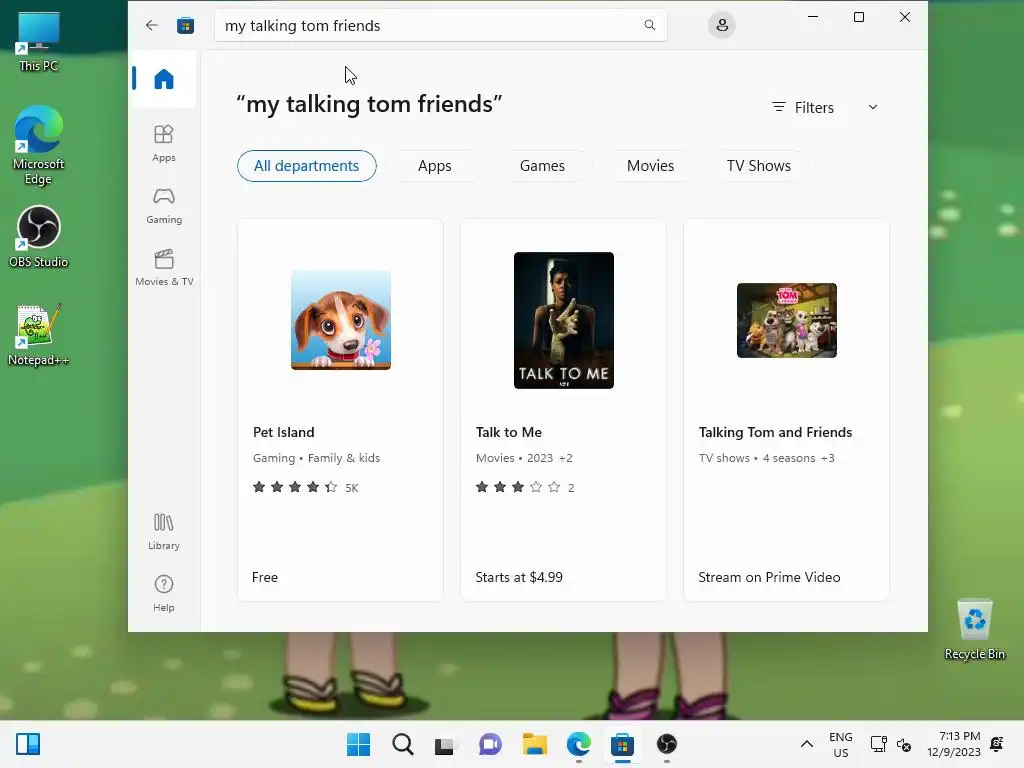Viewport: 1024px width, 768px height.
Task: Open Microsoft Edge desktop shortcut
Action: pos(39,146)
